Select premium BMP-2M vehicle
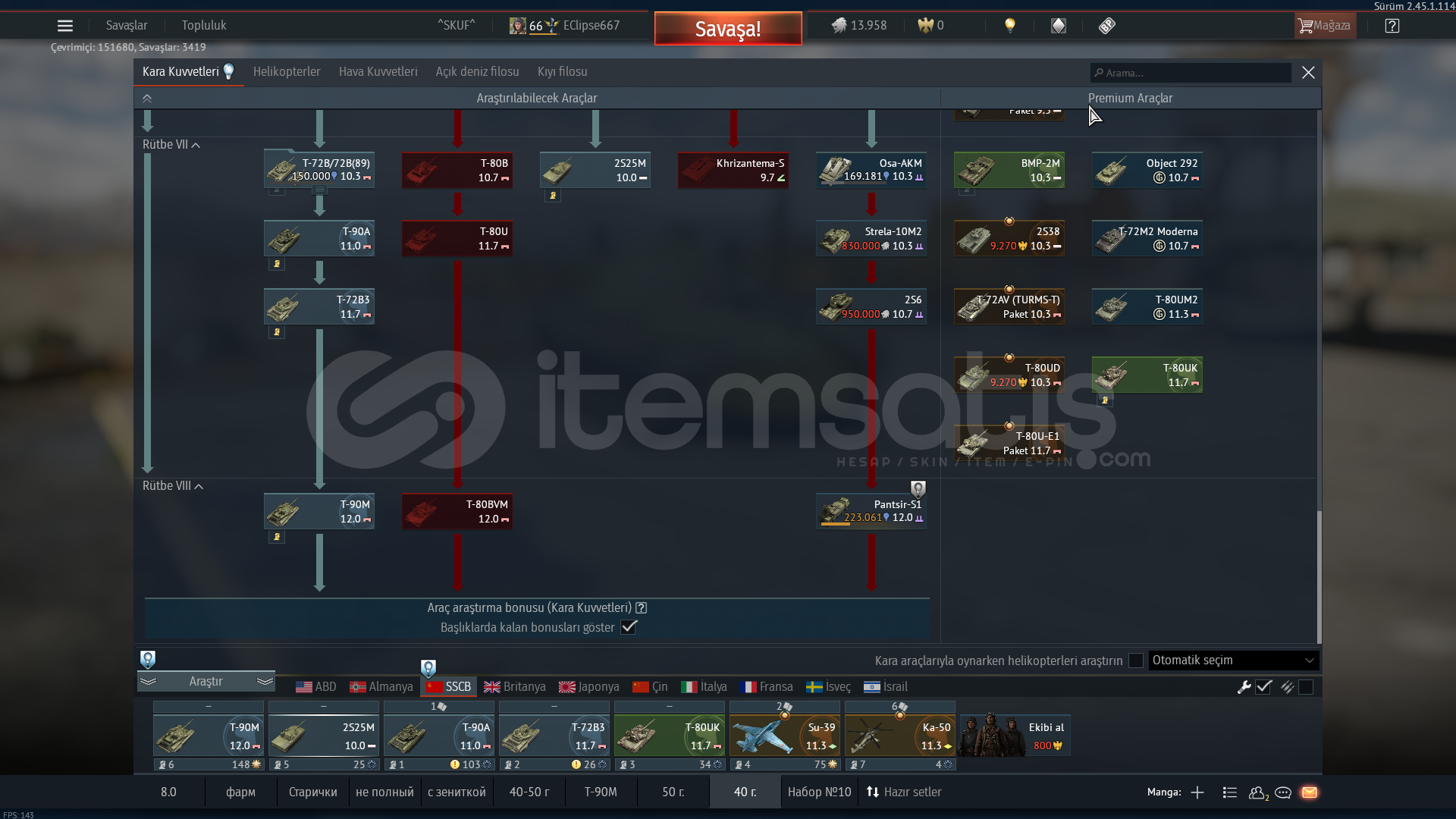This screenshot has height=819, width=1456. pos(1009,170)
